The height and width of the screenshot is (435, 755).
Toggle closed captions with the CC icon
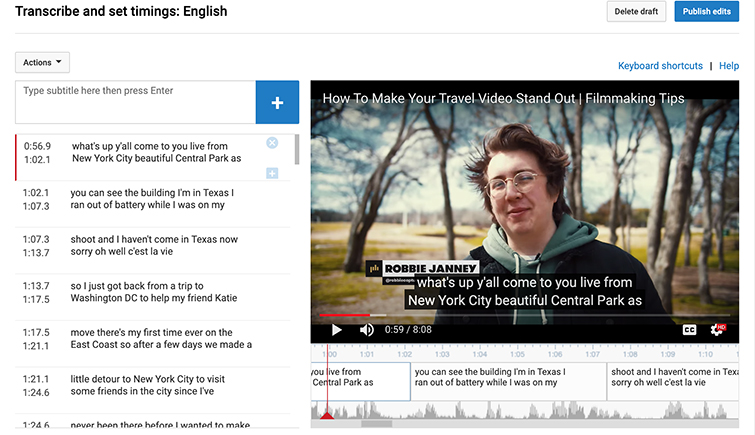(x=690, y=330)
